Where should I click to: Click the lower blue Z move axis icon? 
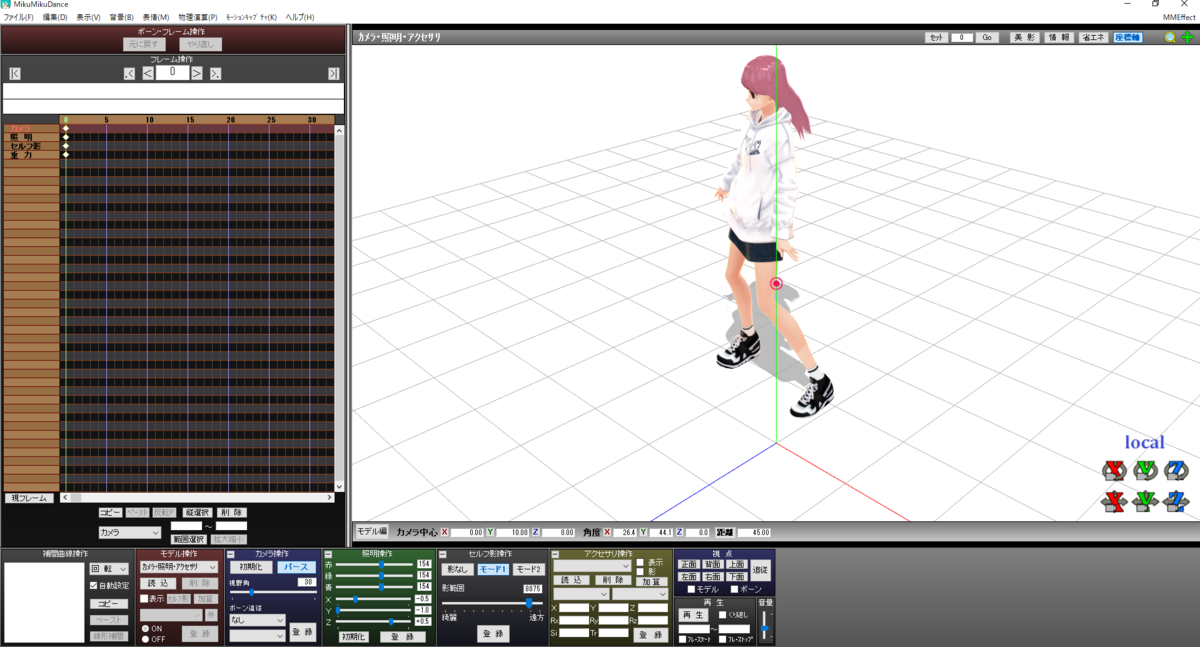coord(1176,500)
